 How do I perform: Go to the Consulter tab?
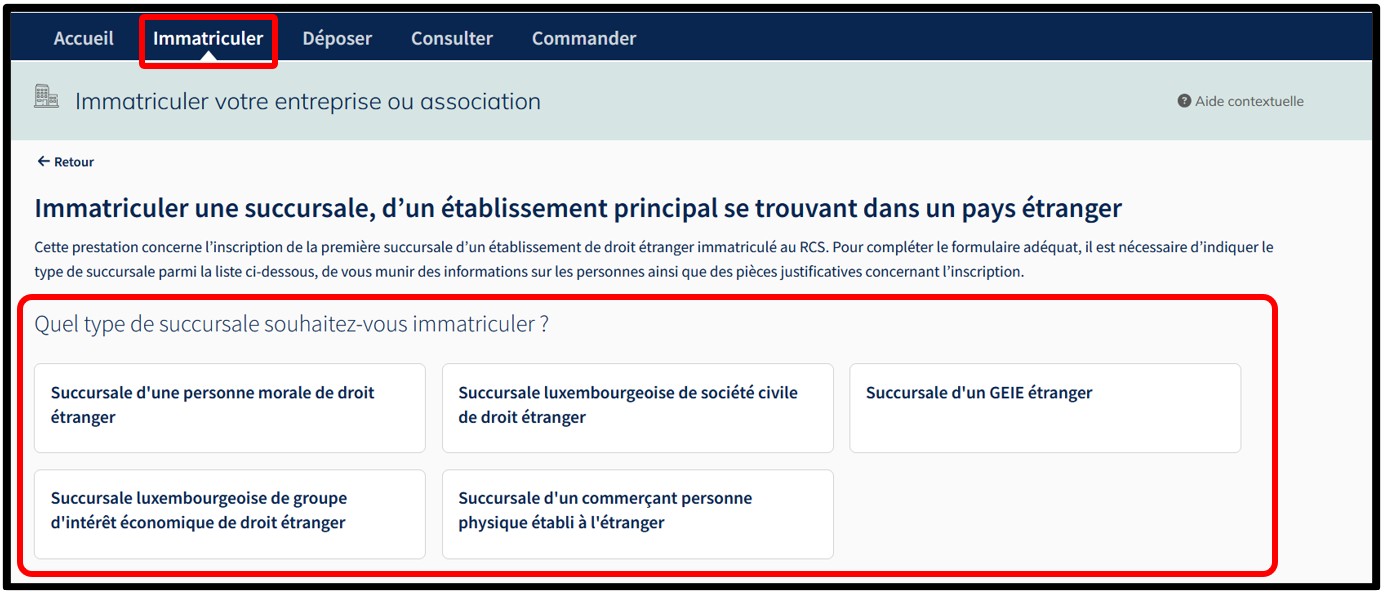[x=451, y=38]
